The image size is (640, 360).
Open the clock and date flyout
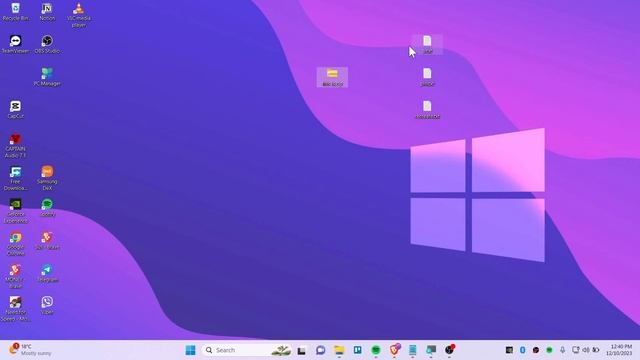pos(619,350)
